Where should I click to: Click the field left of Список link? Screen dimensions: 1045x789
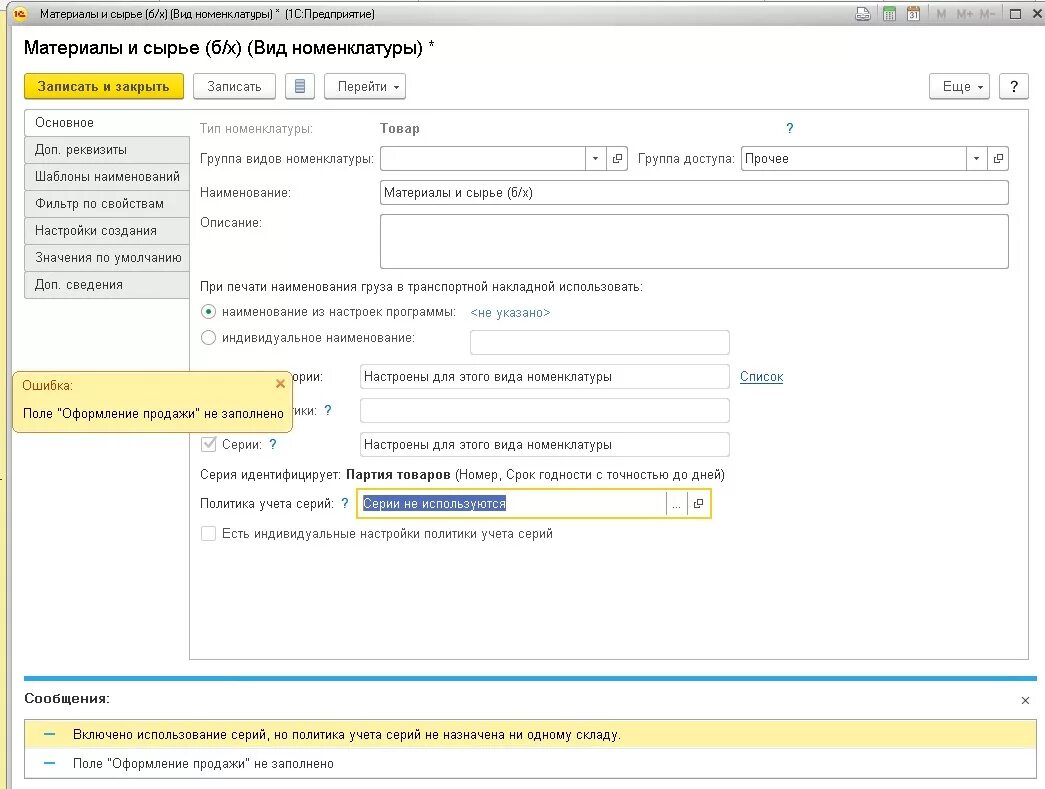point(544,377)
